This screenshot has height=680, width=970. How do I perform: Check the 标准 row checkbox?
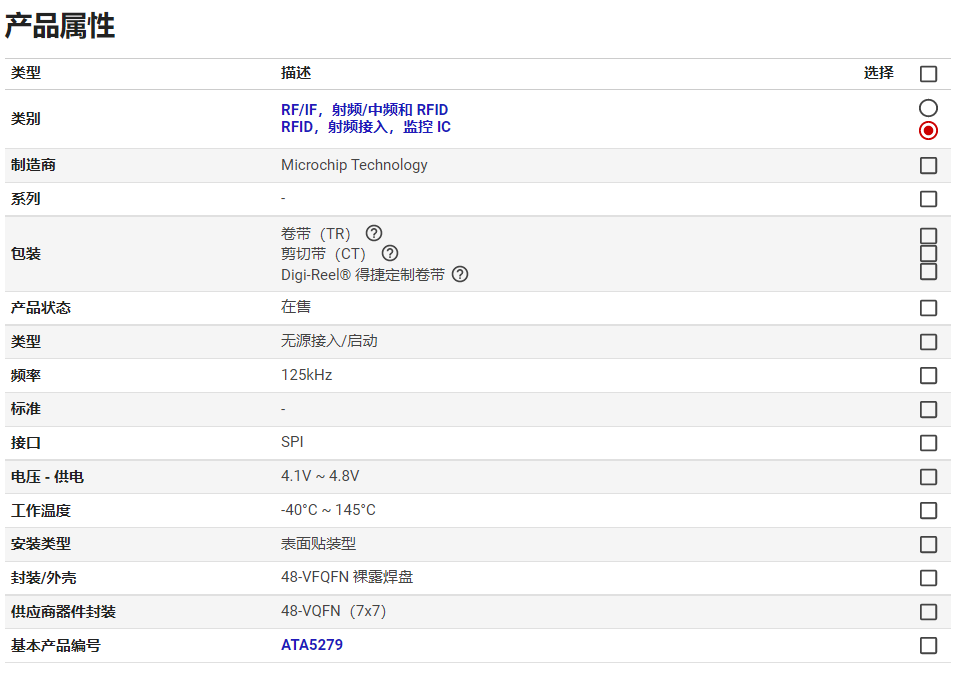[x=928, y=409]
